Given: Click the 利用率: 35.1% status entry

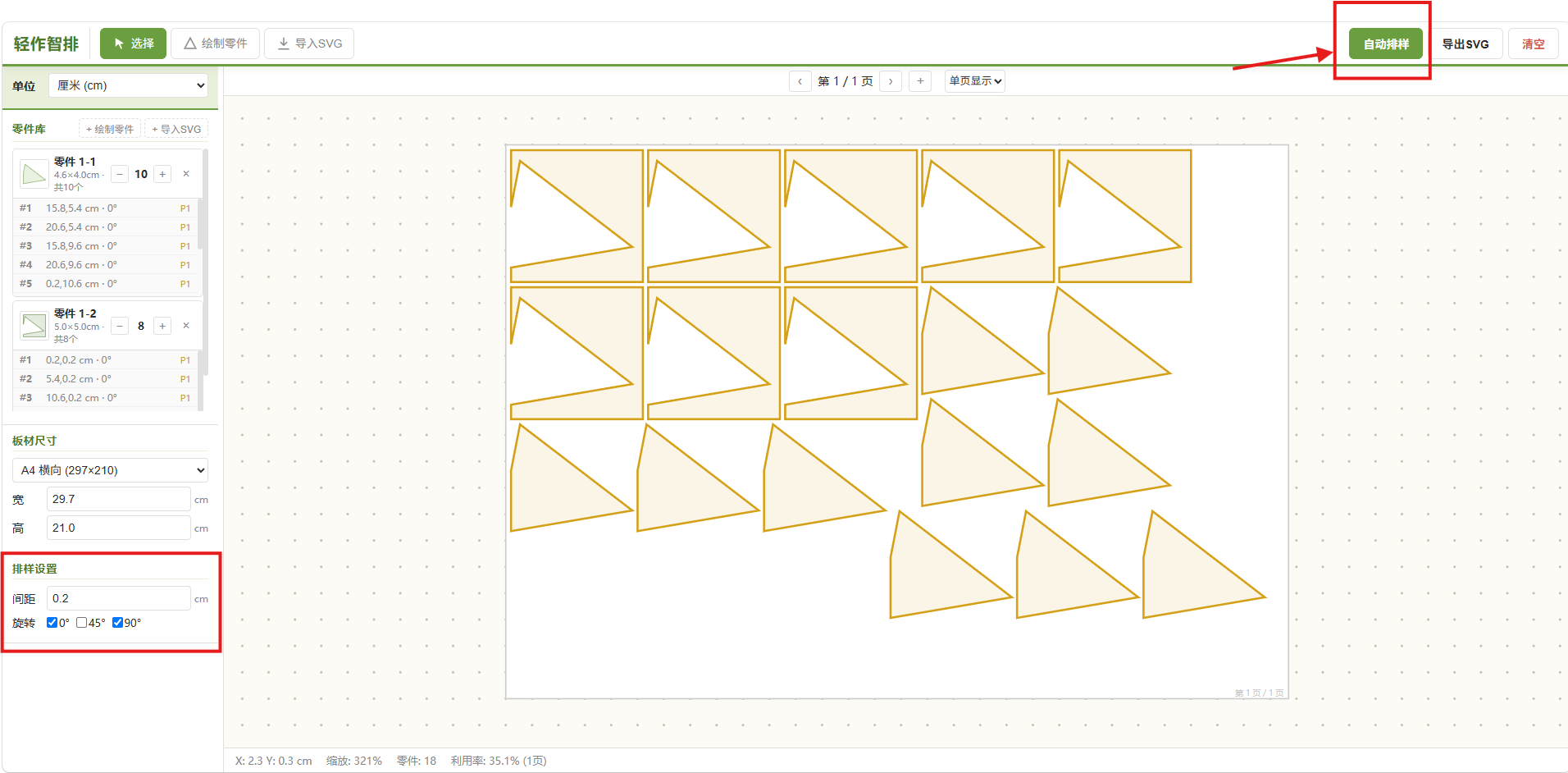Looking at the screenshot, I should 499,761.
